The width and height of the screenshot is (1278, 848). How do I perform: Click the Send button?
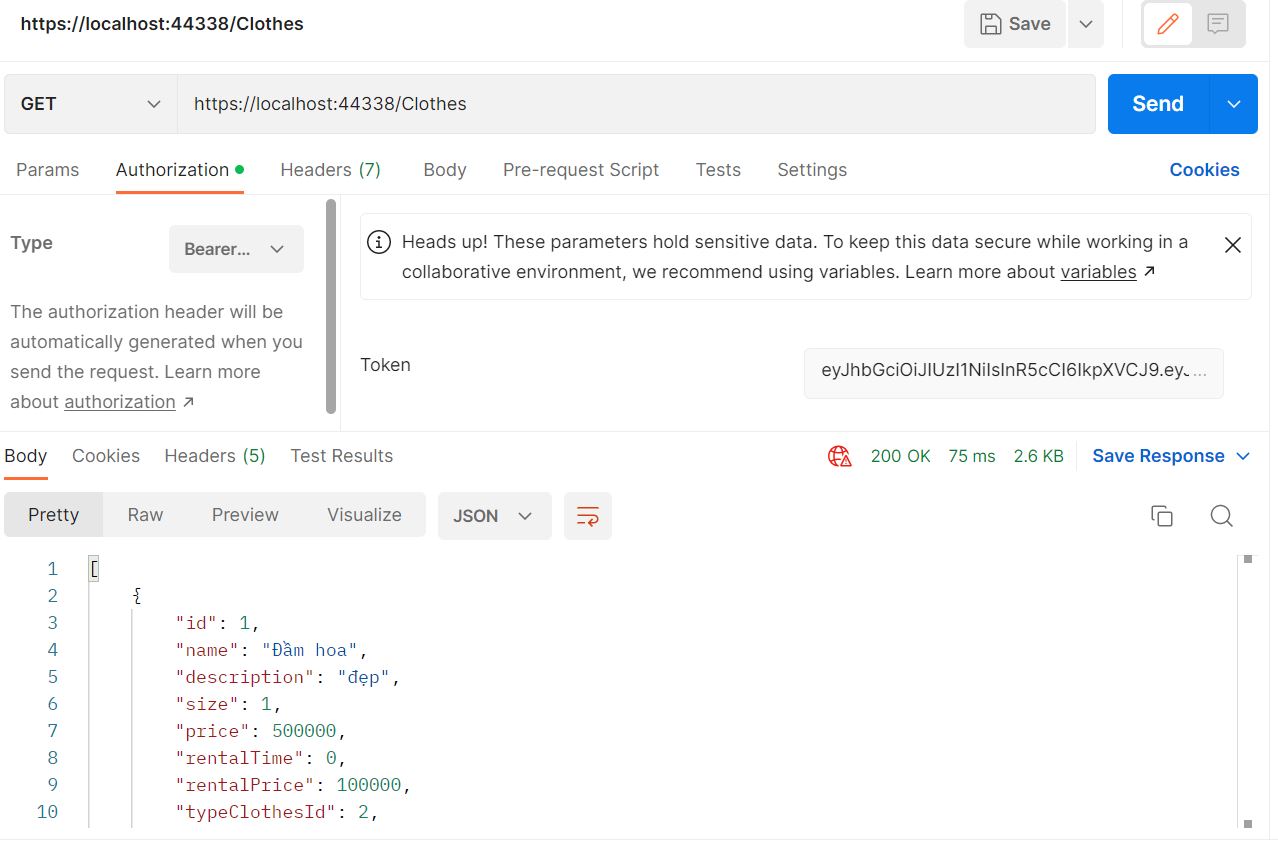[x=1157, y=103]
